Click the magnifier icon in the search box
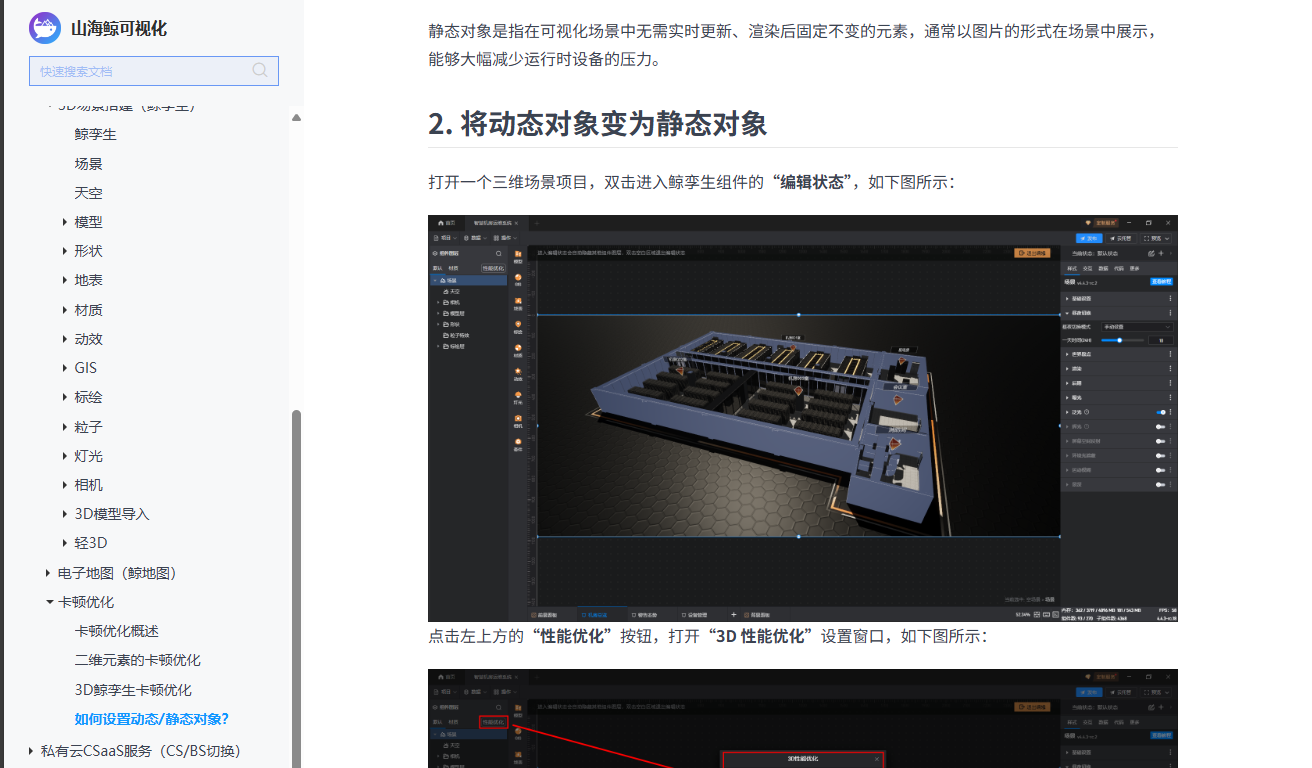1312x768 pixels. pos(260,70)
